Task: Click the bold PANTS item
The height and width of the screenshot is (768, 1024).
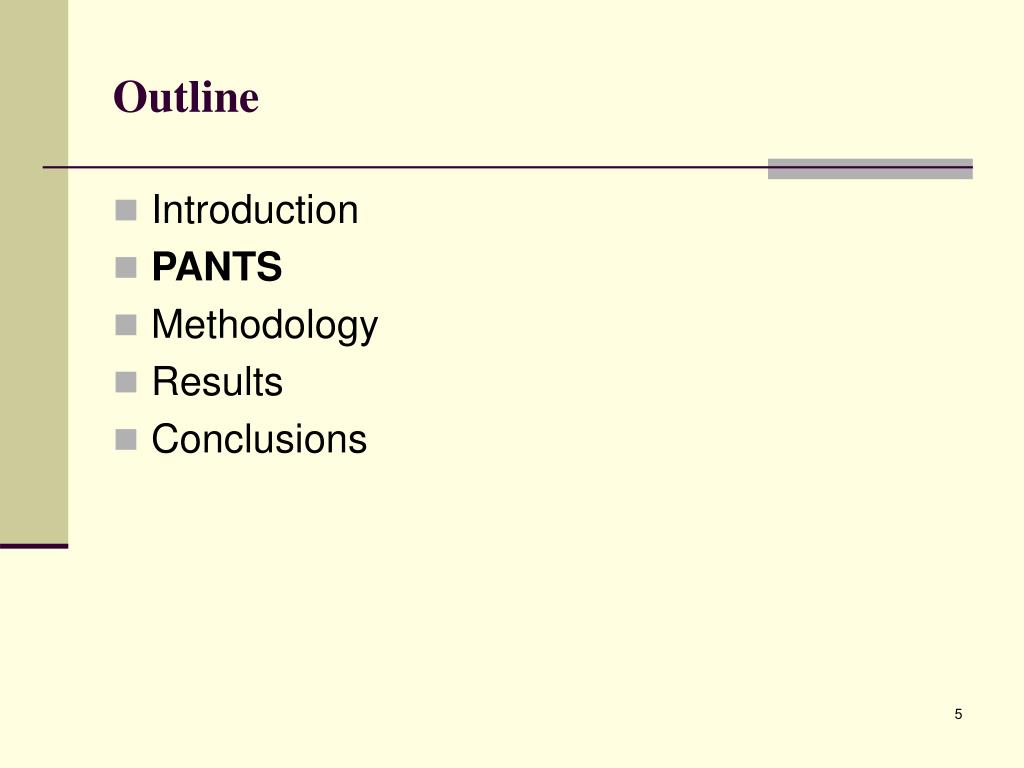Action: point(217,267)
